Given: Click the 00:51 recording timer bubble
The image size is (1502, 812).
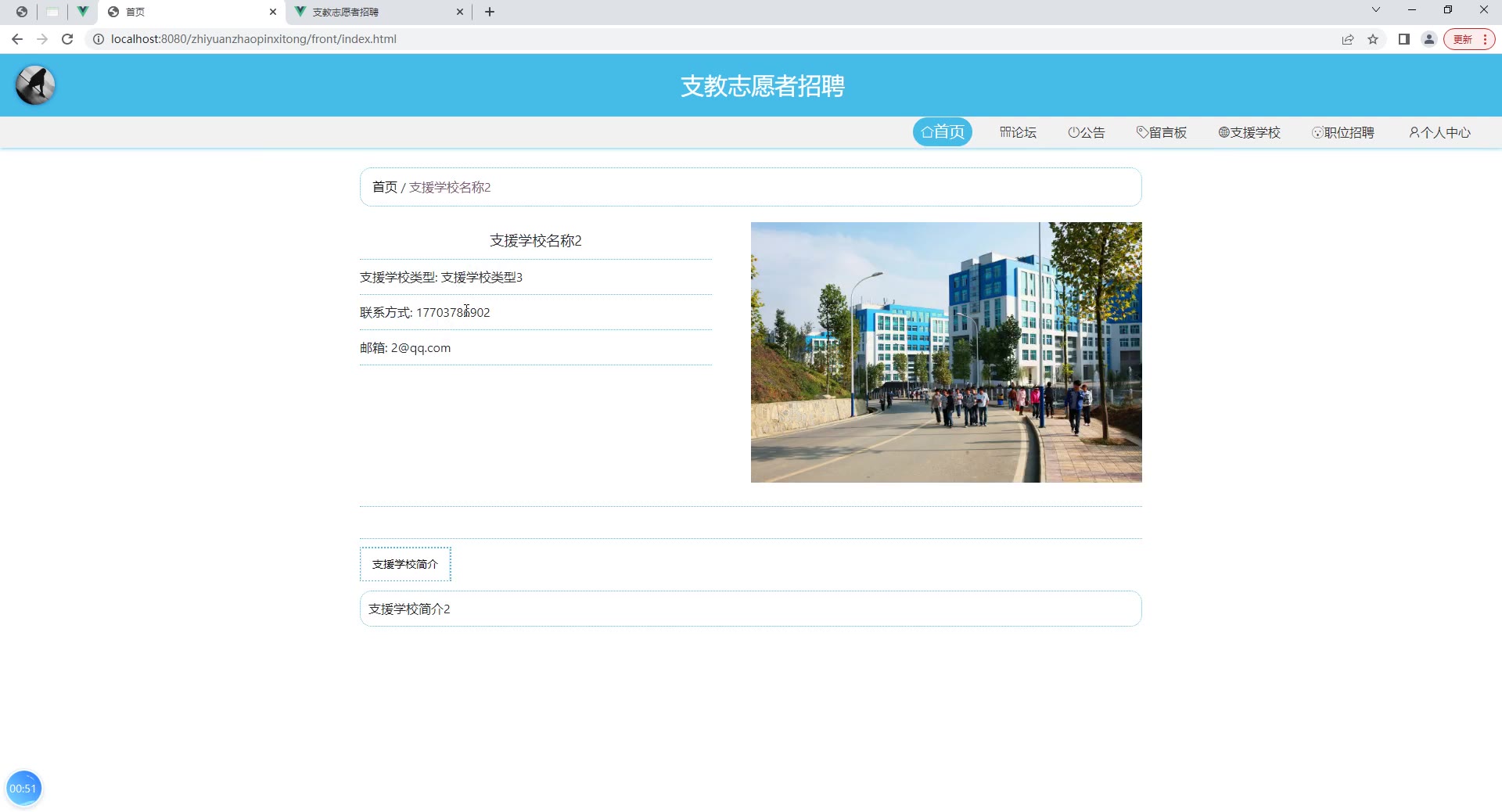Looking at the screenshot, I should 23,788.
